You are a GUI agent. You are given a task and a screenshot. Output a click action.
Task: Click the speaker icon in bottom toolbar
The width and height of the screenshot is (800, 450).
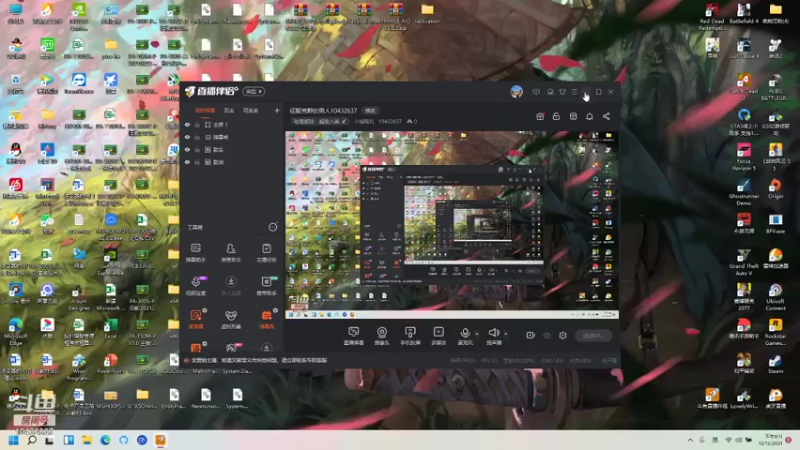pyautogui.click(x=493, y=333)
